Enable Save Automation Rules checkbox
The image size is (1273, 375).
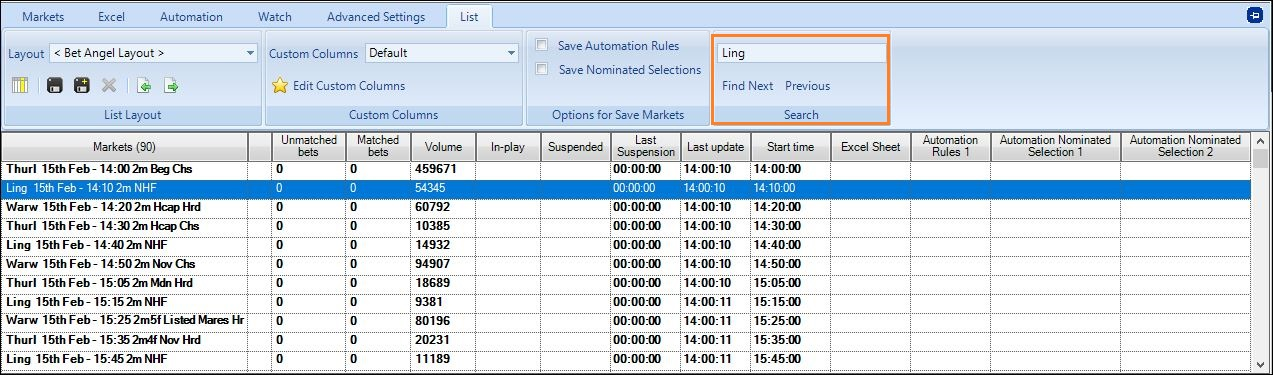541,46
